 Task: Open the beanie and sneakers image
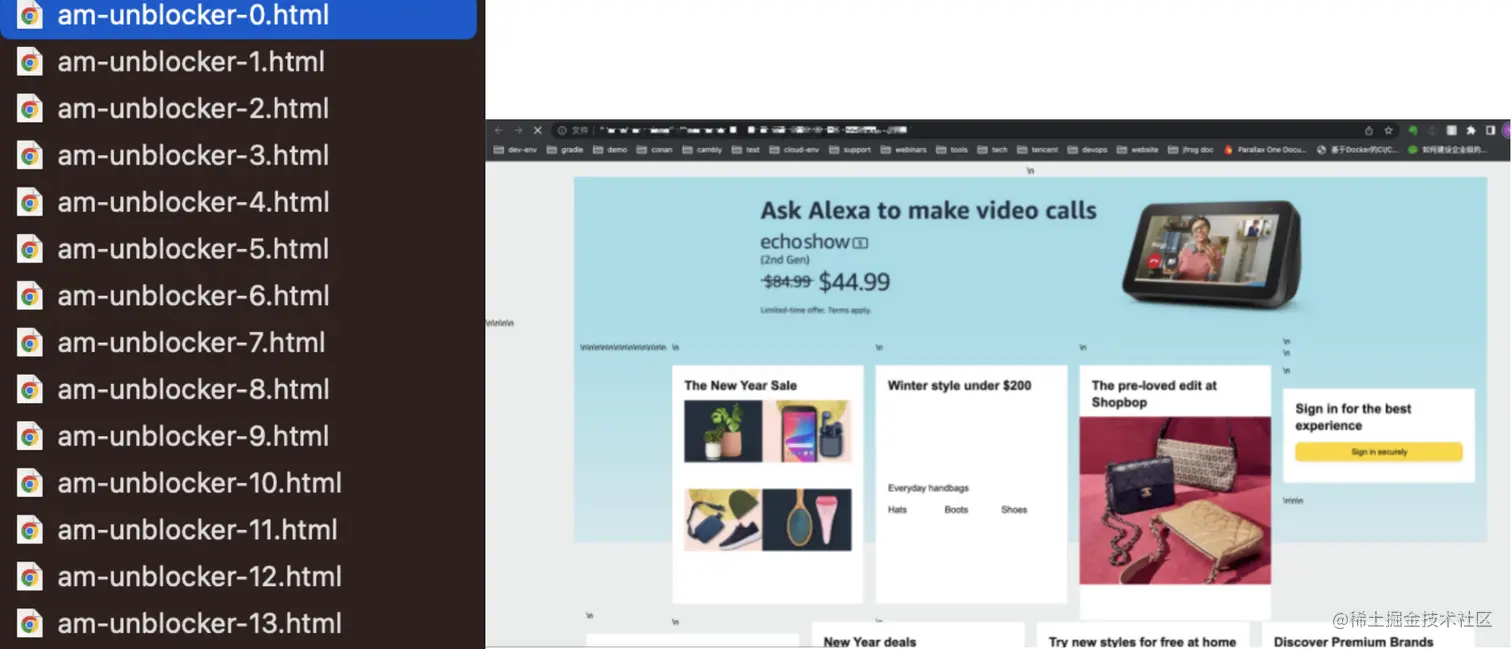click(x=723, y=519)
